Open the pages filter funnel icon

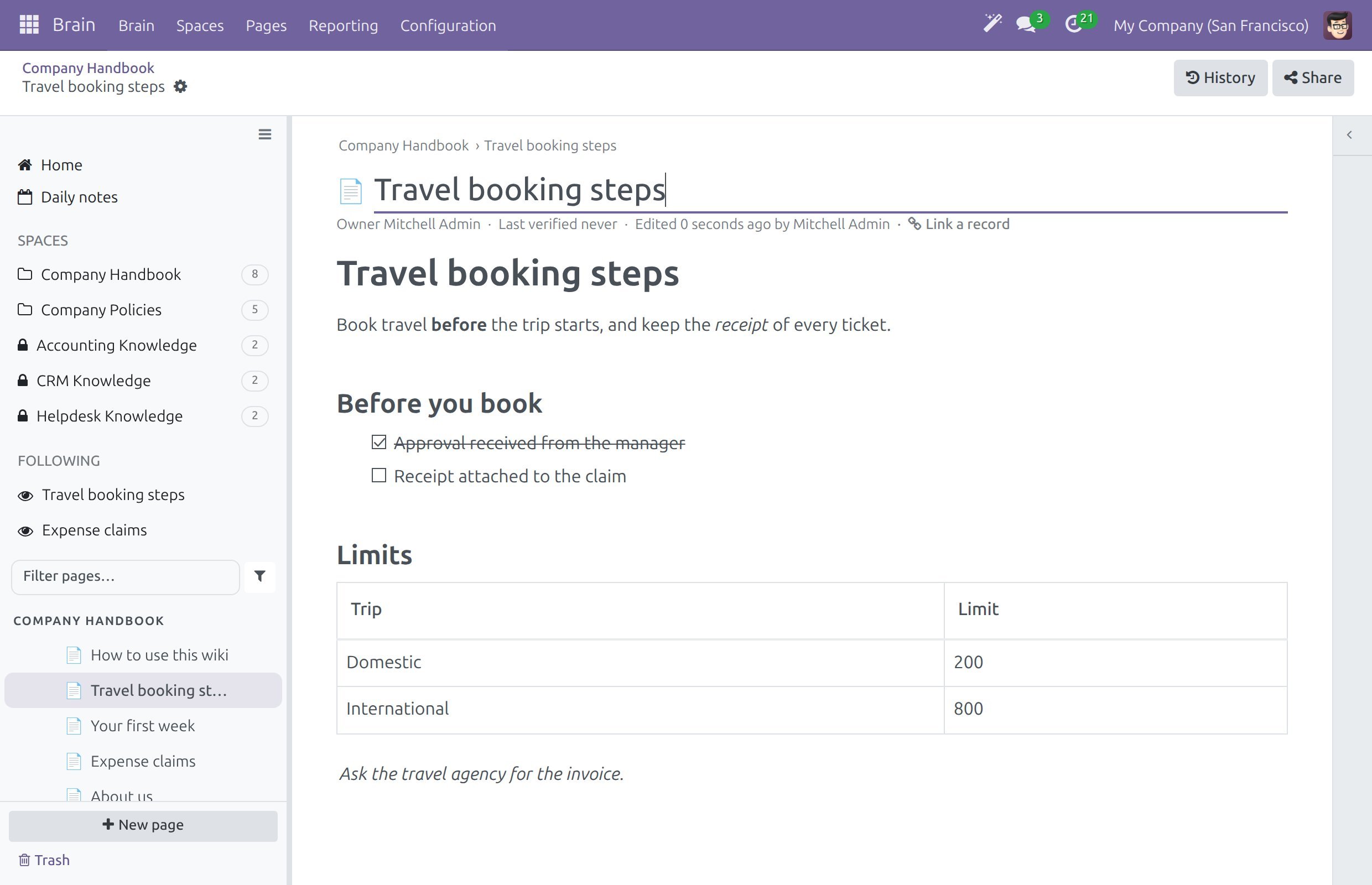click(260, 576)
